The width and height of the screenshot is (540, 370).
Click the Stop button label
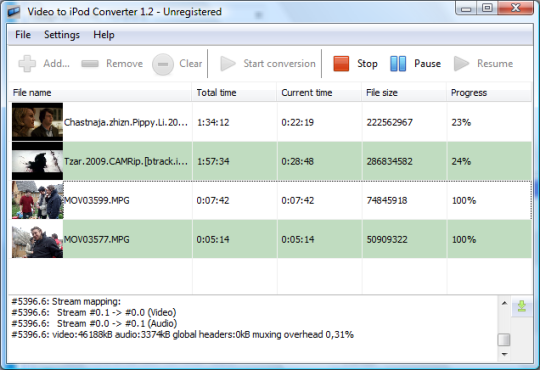(367, 64)
